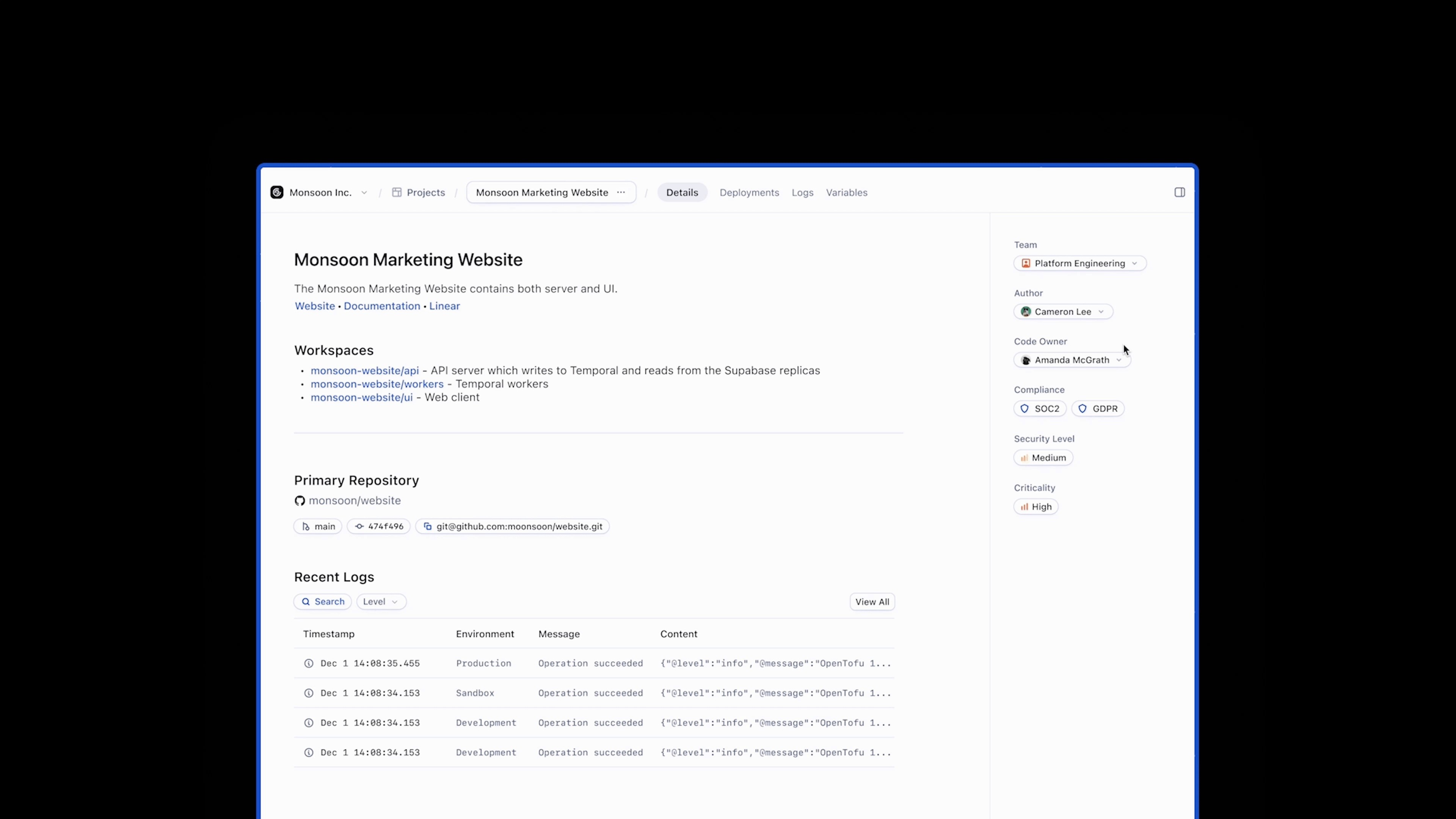This screenshot has height=819, width=1456.
Task: Expand the Monsoon Inc. organization switcher chevron
Action: pos(364,193)
